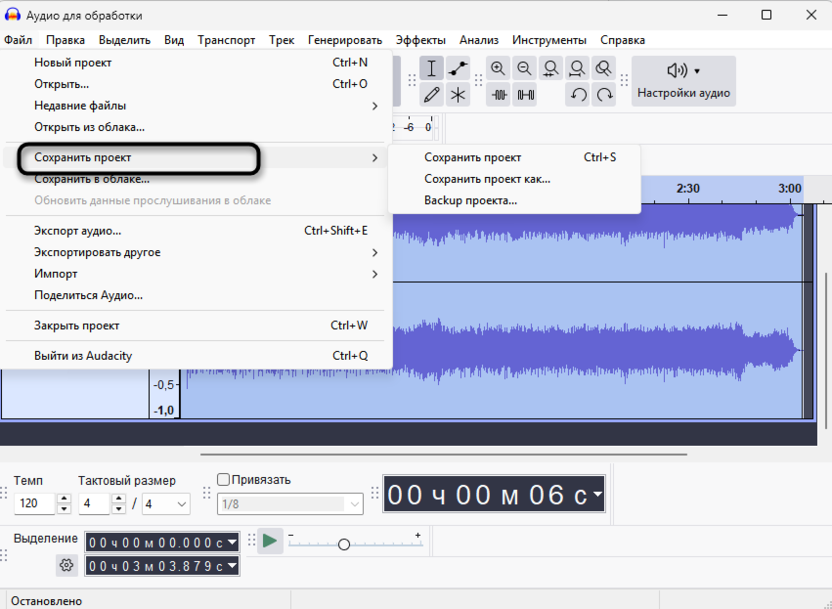Open the Эффекты menu
This screenshot has height=609, width=832.
(x=421, y=40)
